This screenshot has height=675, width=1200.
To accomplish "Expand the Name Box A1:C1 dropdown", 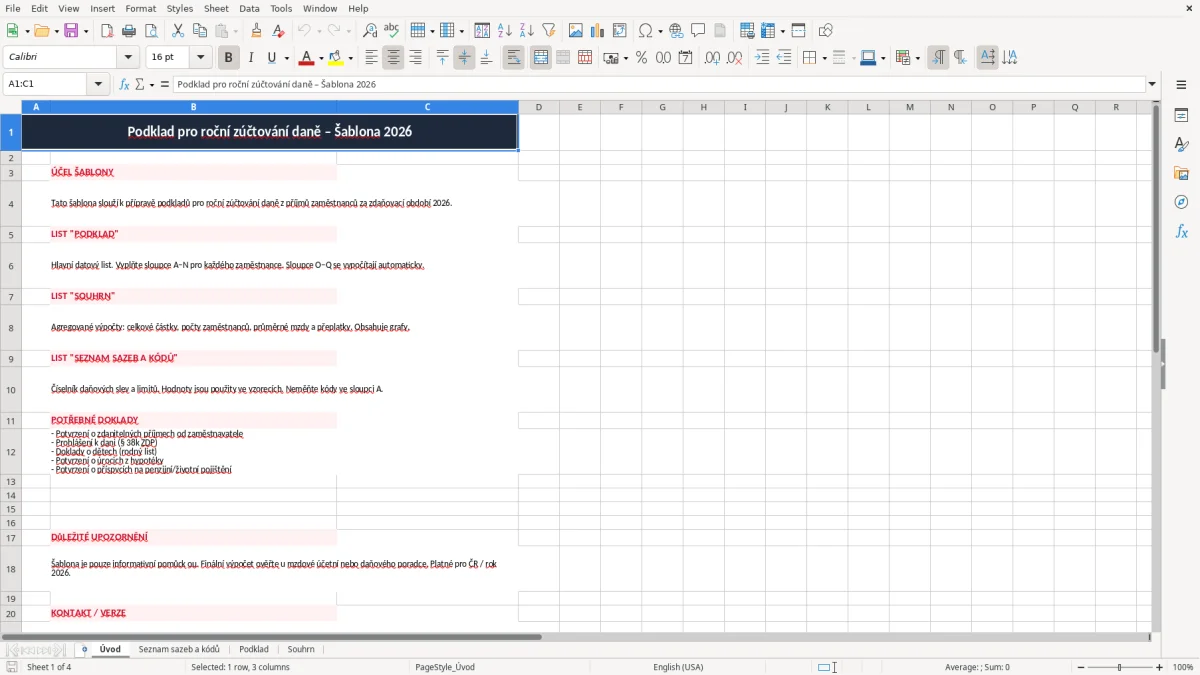I will [x=99, y=84].
